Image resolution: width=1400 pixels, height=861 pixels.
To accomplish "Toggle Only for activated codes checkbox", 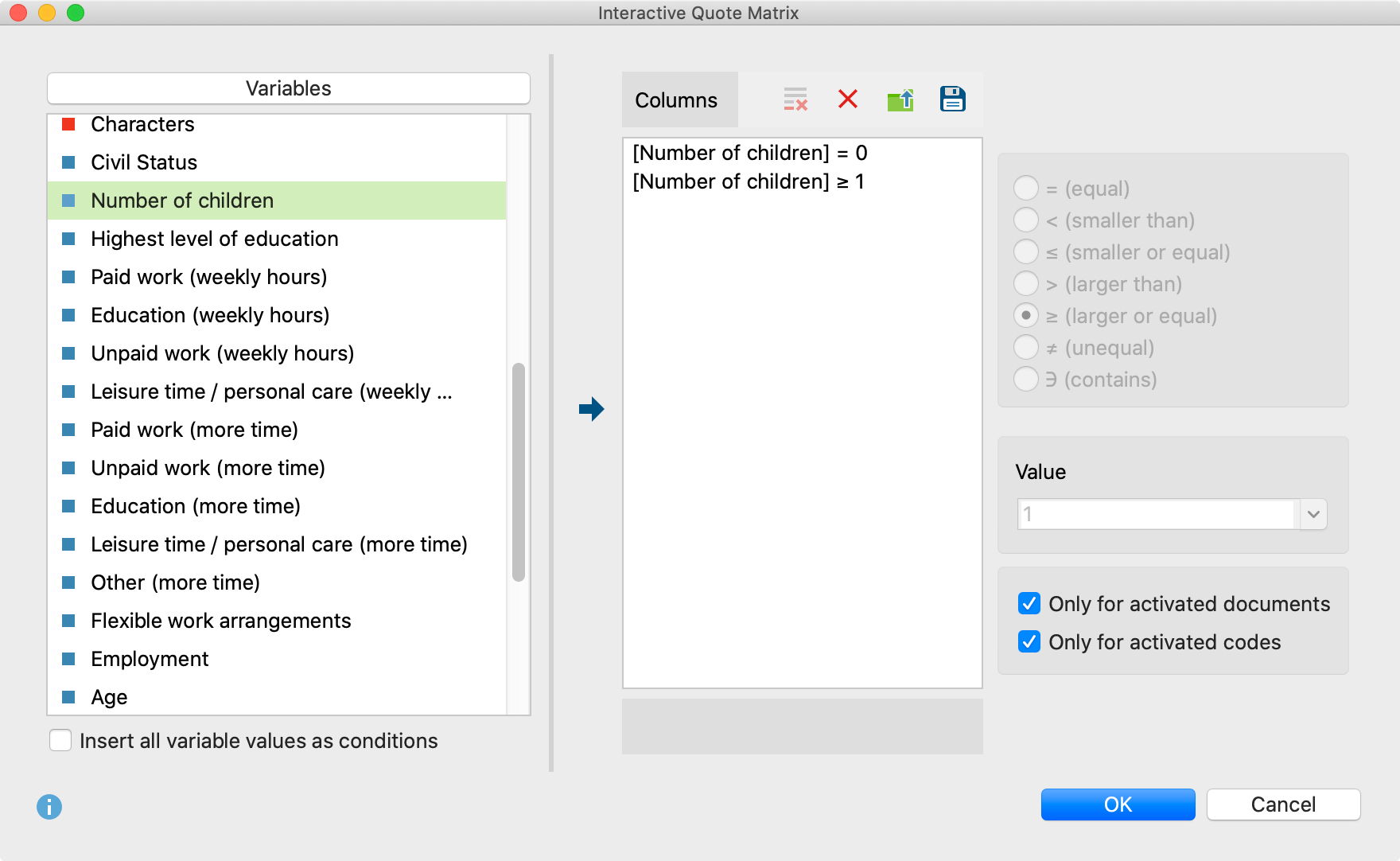I will 1029,642.
